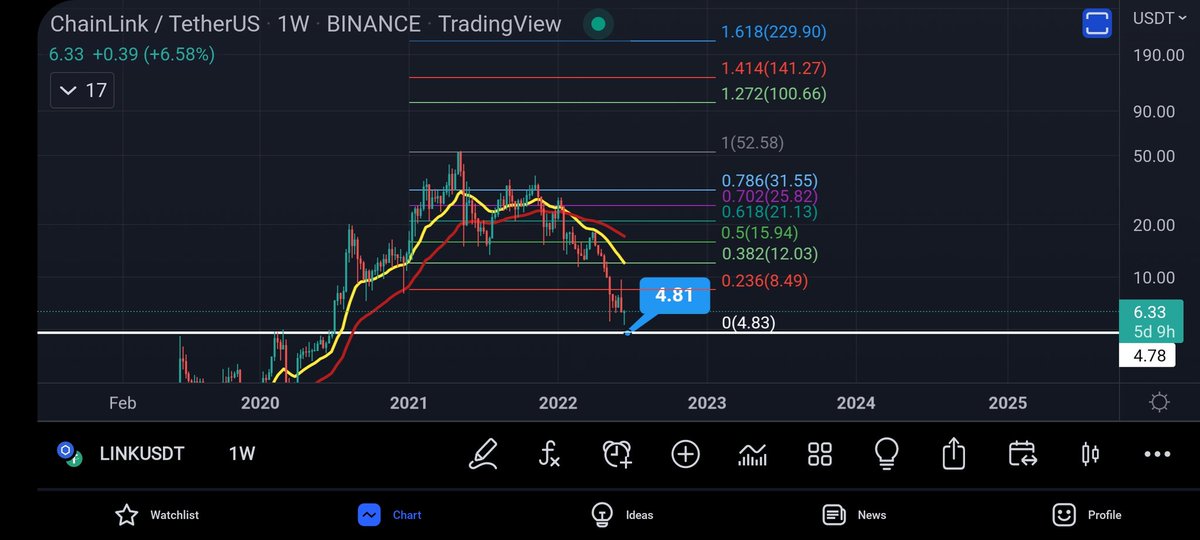
Task: Go to the Watchlist tab
Action: click(x=157, y=515)
